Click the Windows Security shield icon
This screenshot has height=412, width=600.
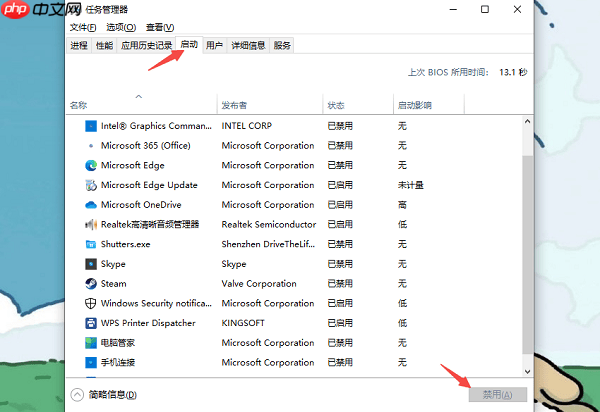[x=90, y=303]
